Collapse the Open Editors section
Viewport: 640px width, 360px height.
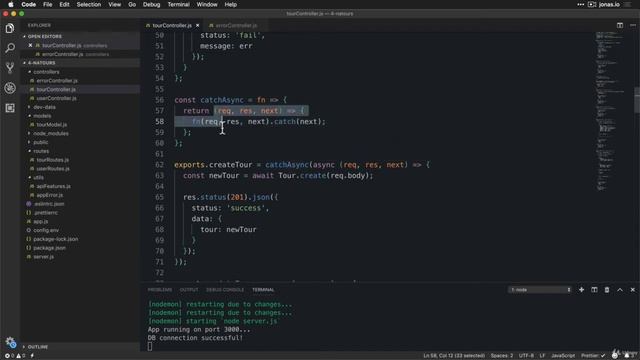pyautogui.click(x=45, y=36)
